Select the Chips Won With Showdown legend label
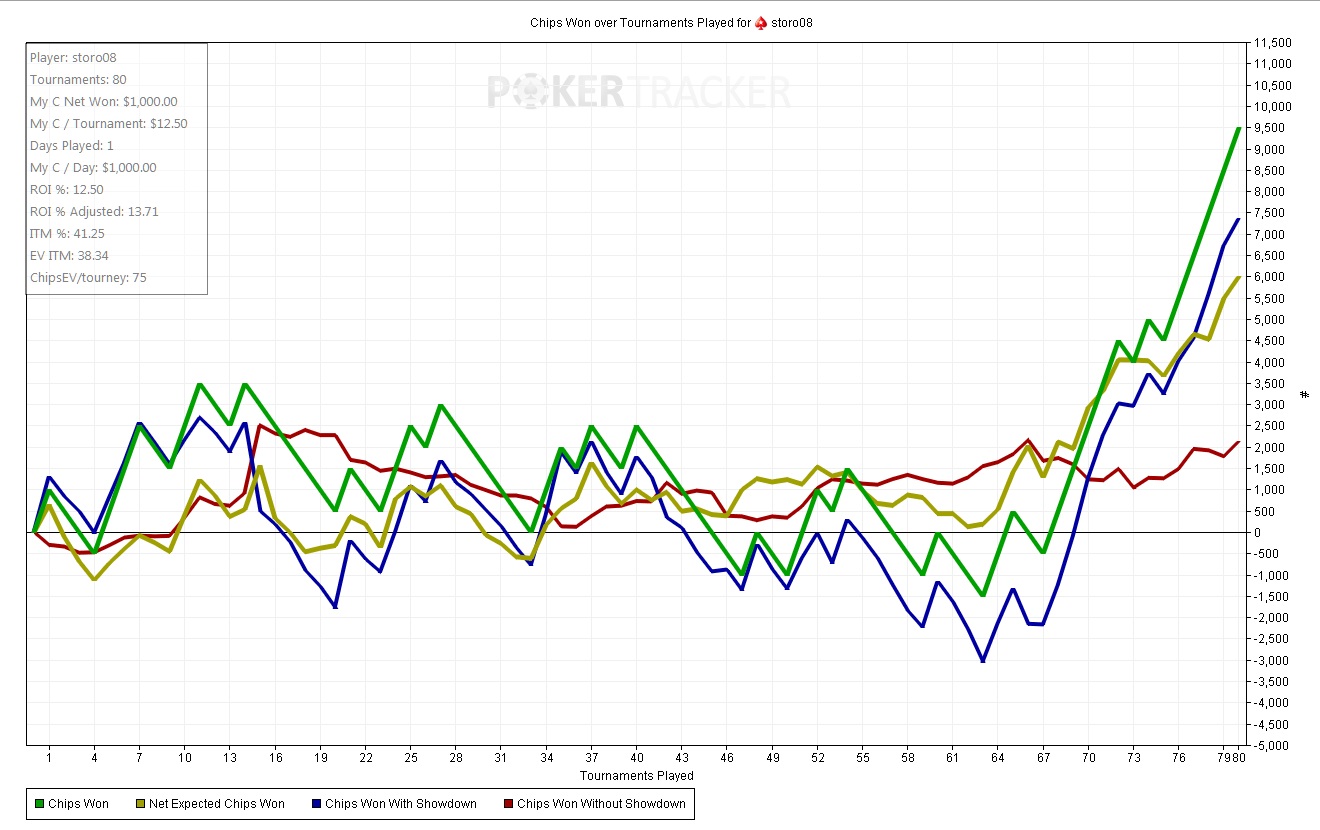 tap(401, 804)
